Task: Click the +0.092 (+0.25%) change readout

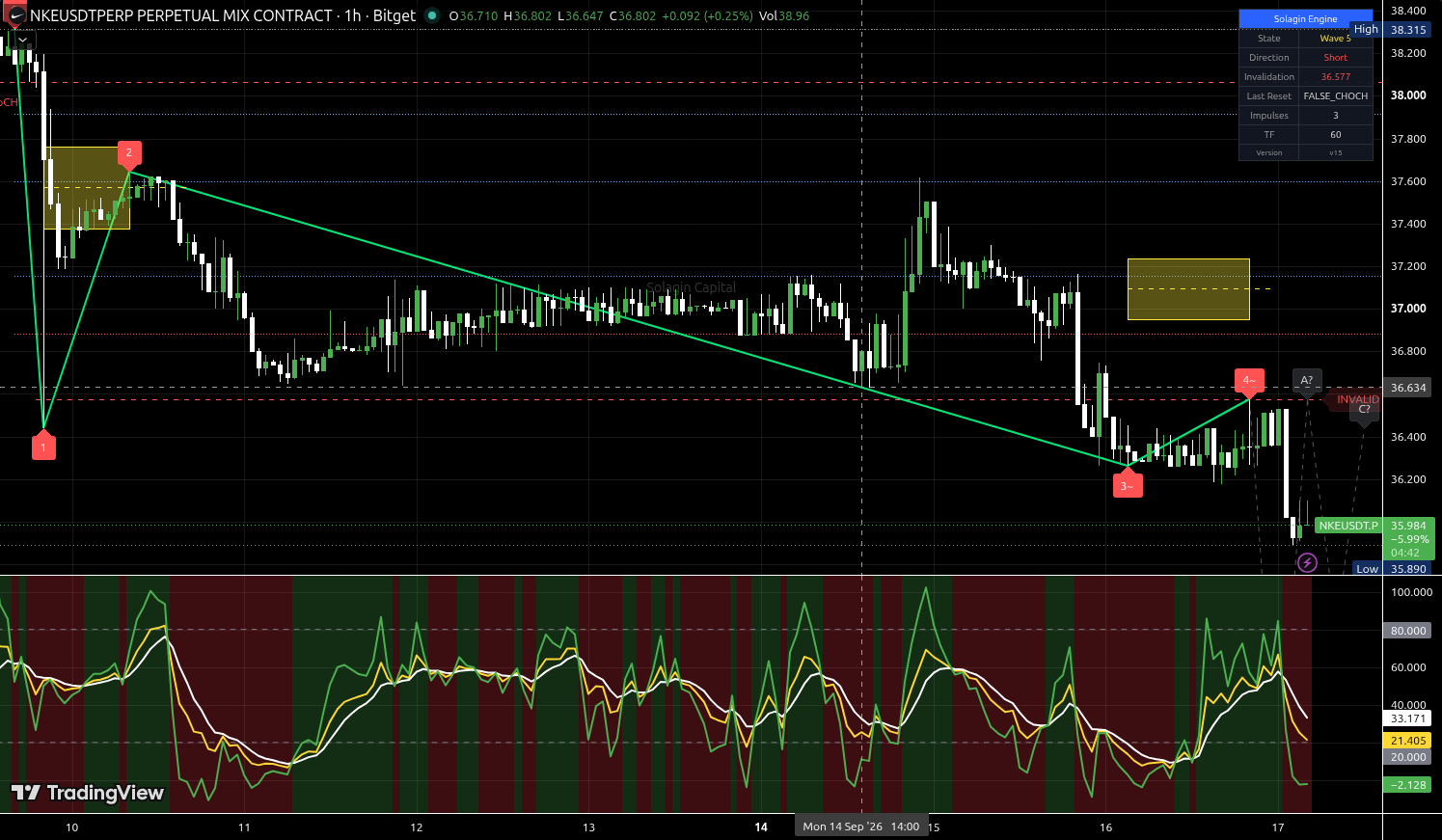Action: click(x=708, y=16)
